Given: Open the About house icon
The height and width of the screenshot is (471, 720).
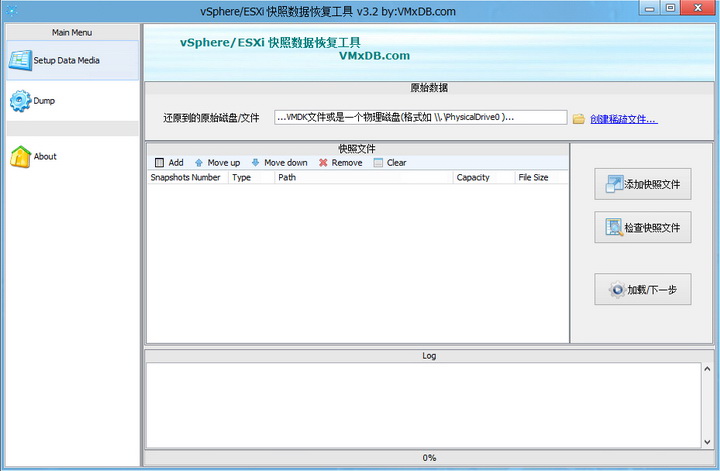Looking at the screenshot, I should pos(21,157).
